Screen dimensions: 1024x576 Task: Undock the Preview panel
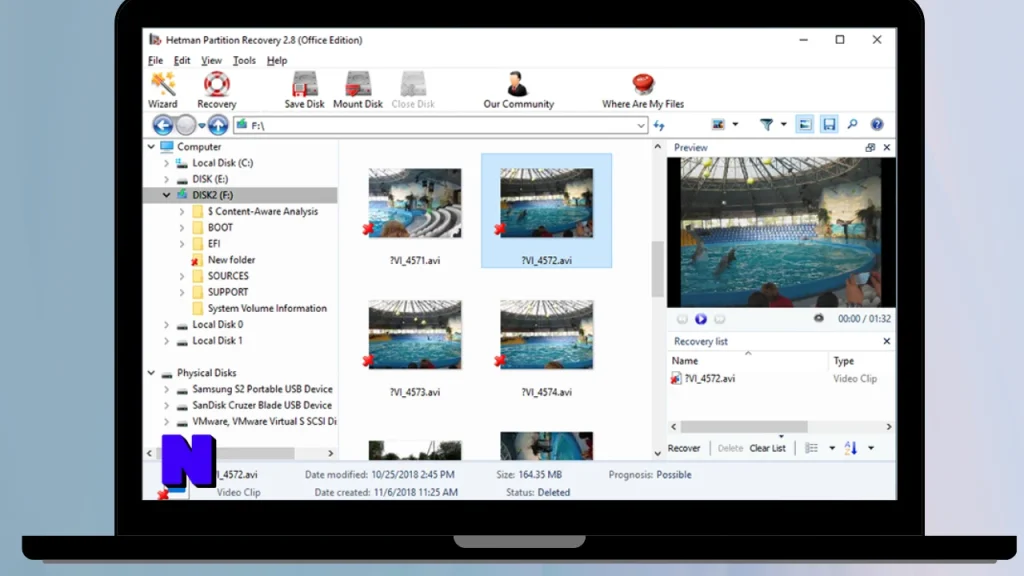(870, 148)
